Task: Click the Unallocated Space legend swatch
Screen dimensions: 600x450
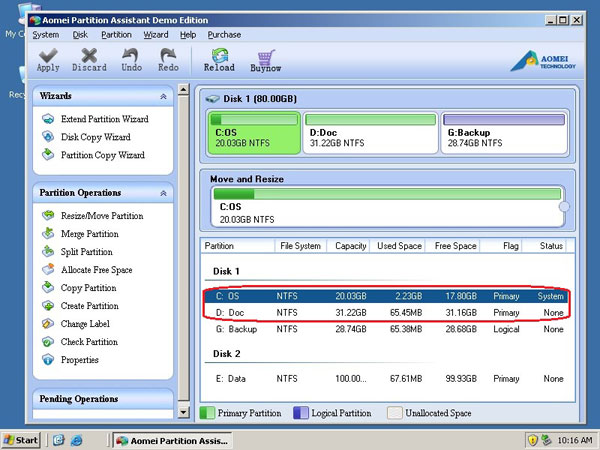Action: 395,413
